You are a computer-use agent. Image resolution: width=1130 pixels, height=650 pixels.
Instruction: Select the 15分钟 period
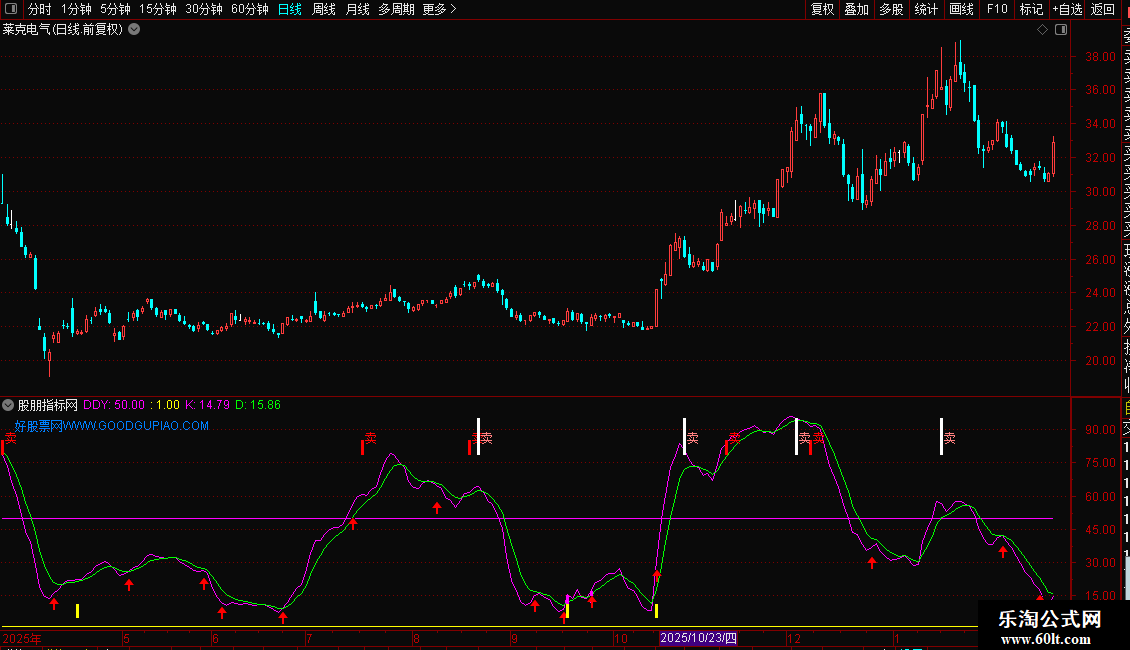[x=158, y=9]
